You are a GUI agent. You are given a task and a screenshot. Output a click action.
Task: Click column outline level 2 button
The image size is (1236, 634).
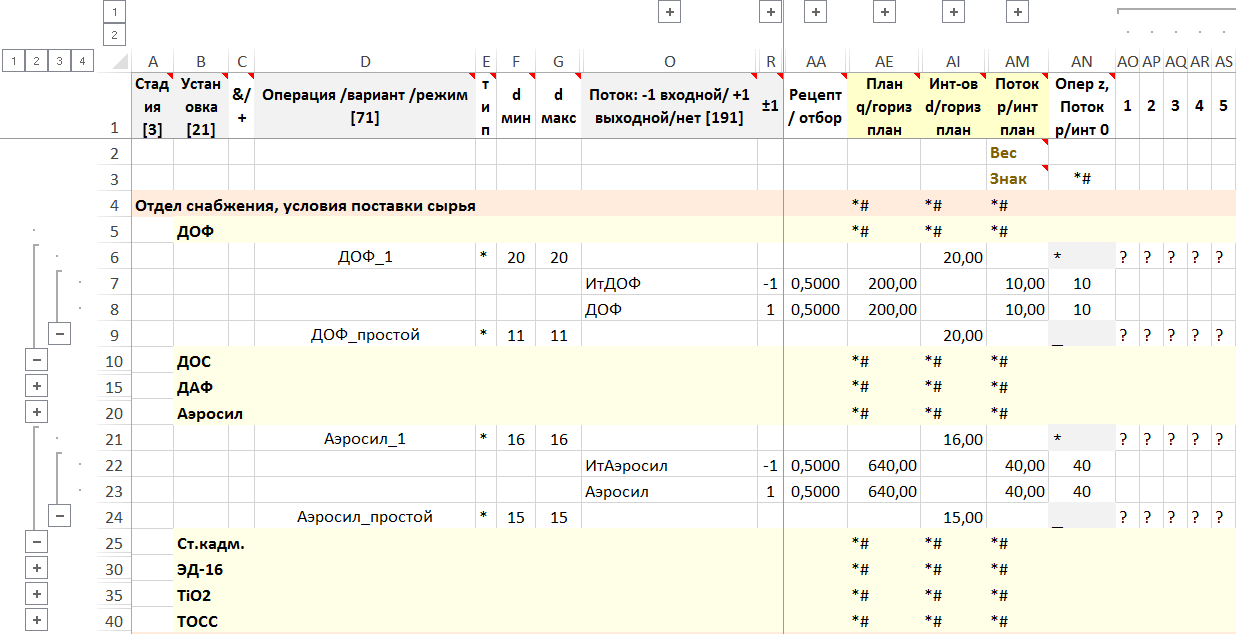114,35
